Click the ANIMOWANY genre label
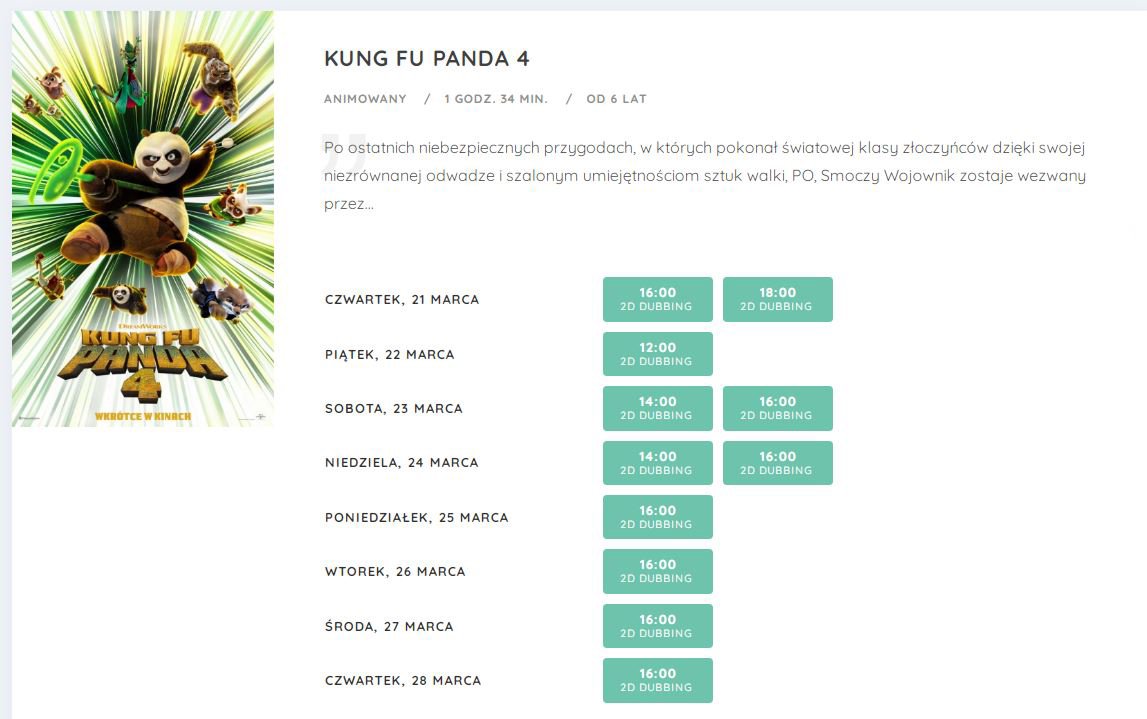 coord(365,99)
